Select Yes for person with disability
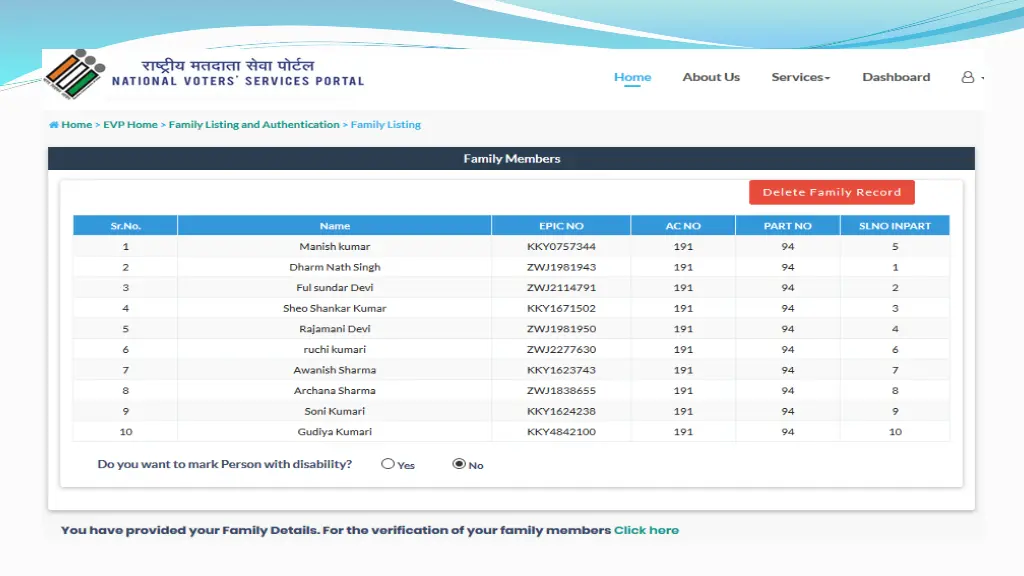Screen dimensions: 1024x576 (388, 464)
